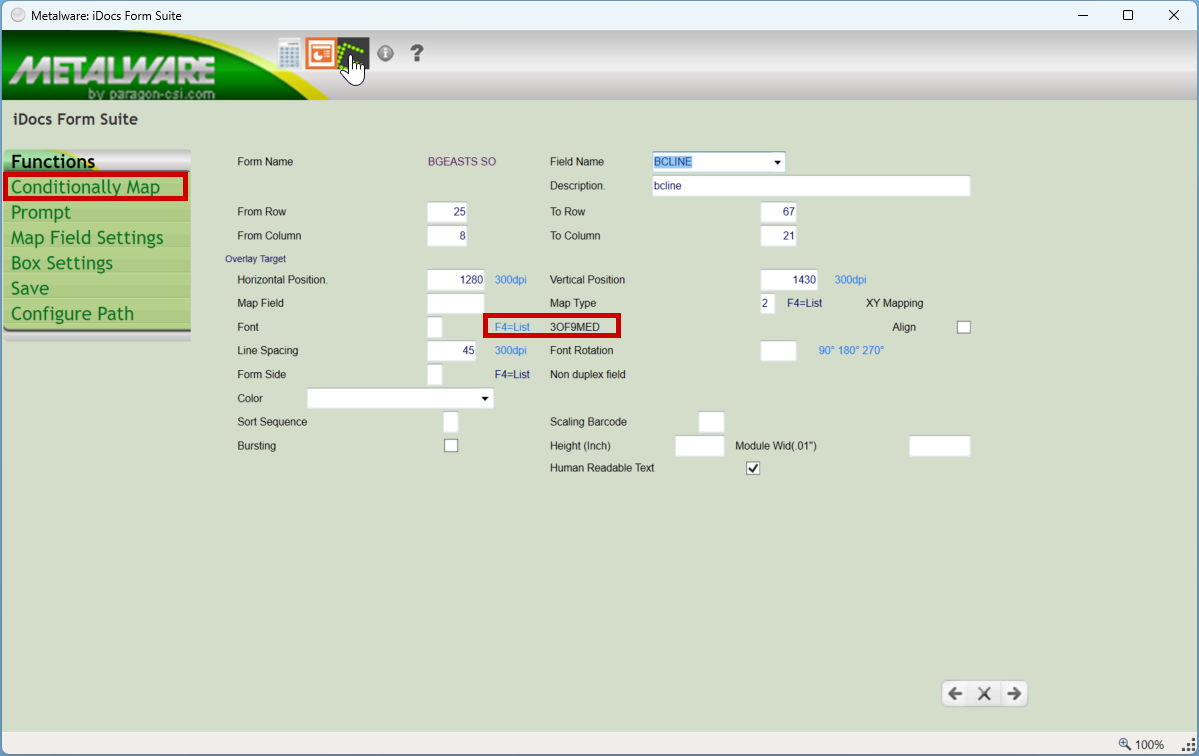The height and width of the screenshot is (756, 1199).
Task: Click the Sort Sequence input box
Action: click(x=451, y=422)
